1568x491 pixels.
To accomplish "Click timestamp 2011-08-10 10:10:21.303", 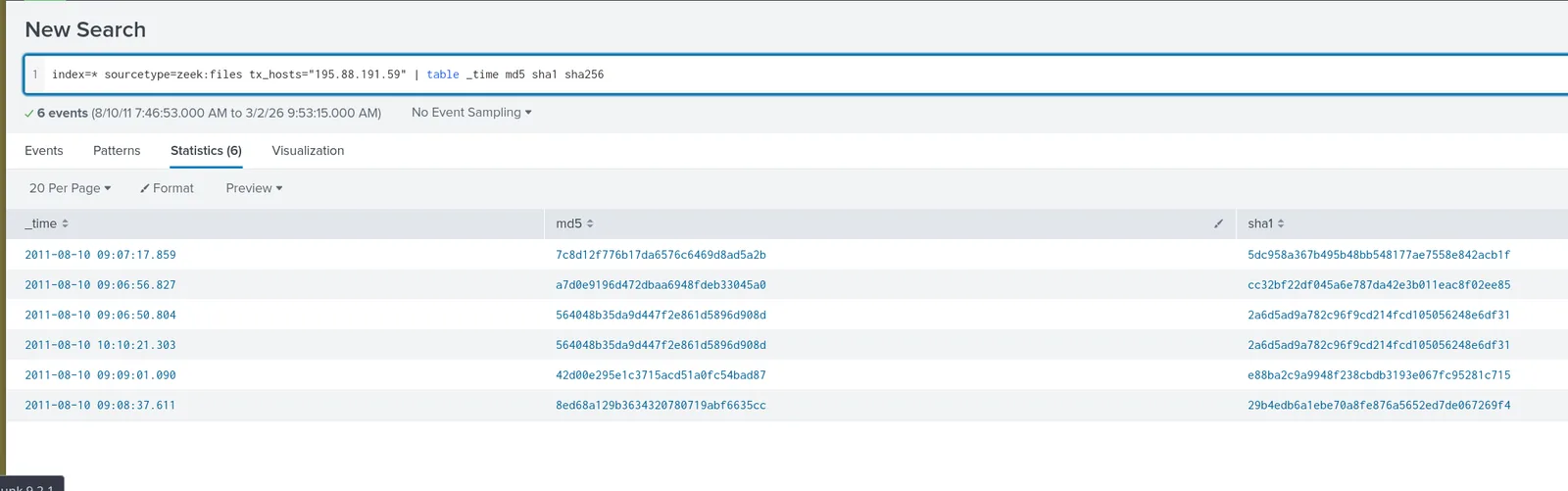I will tap(100, 345).
